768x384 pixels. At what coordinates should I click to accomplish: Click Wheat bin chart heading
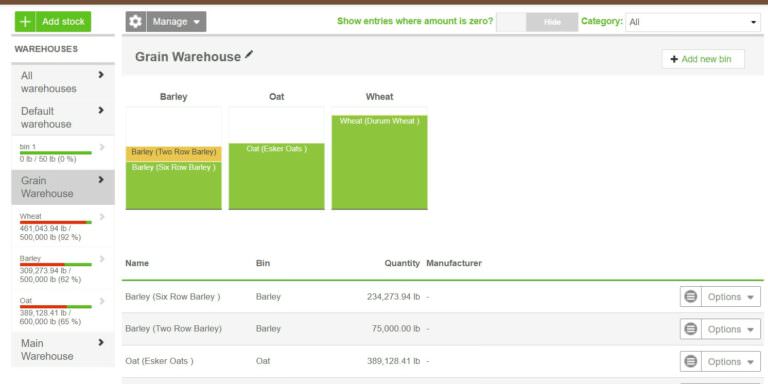click(x=380, y=97)
